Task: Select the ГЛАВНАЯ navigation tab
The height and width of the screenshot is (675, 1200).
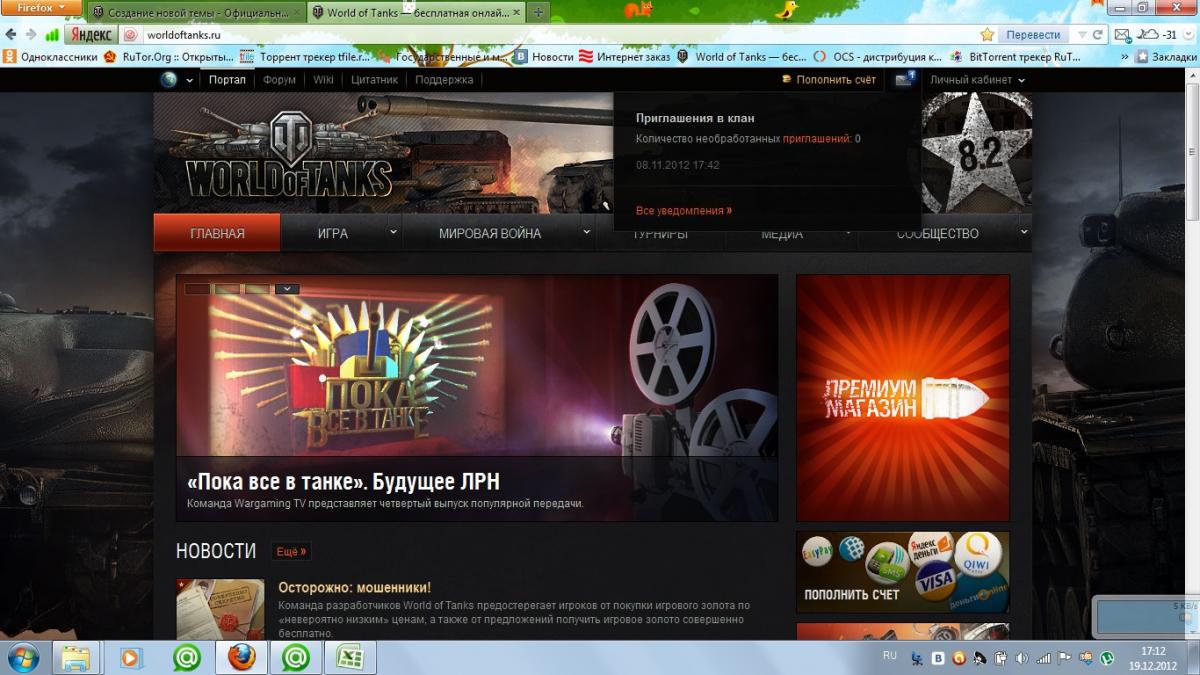Action: [x=217, y=233]
